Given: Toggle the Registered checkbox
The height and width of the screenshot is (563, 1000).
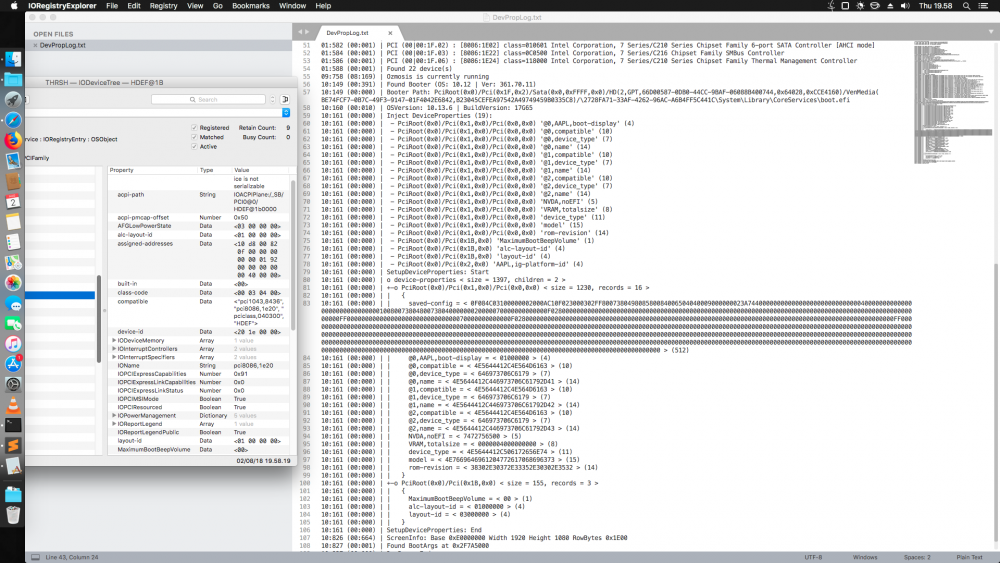Looking at the screenshot, I should 195,128.
